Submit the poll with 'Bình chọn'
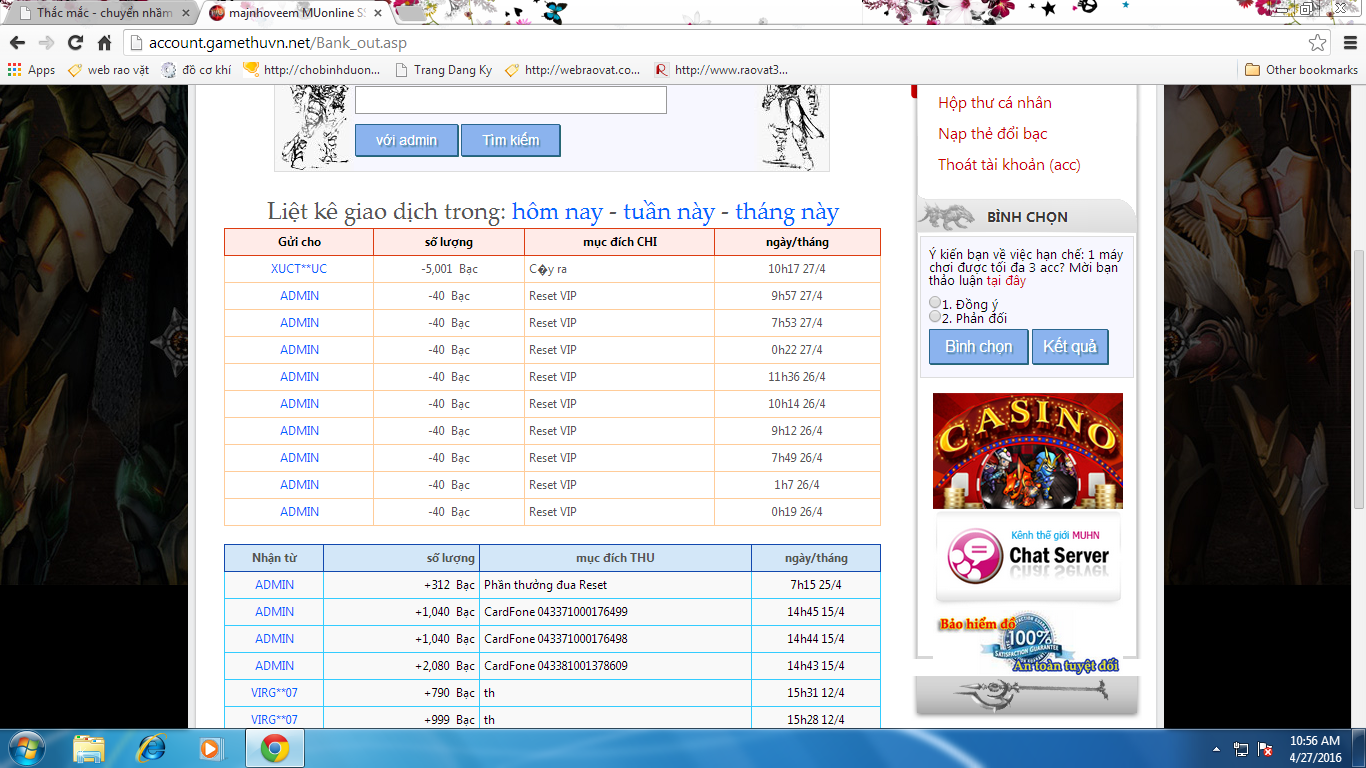The image size is (1366, 768). tap(979, 347)
